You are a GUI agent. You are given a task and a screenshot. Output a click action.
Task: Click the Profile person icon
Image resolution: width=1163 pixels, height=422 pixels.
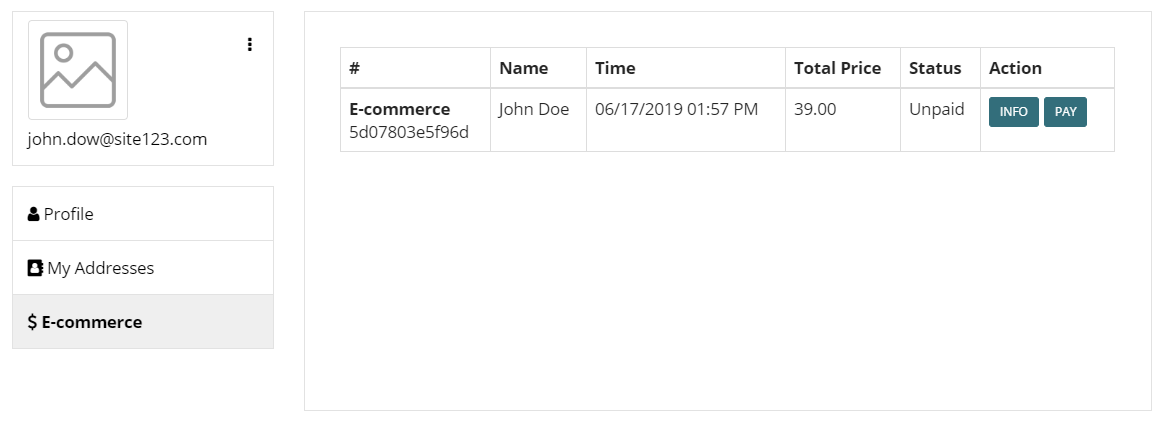[33, 214]
